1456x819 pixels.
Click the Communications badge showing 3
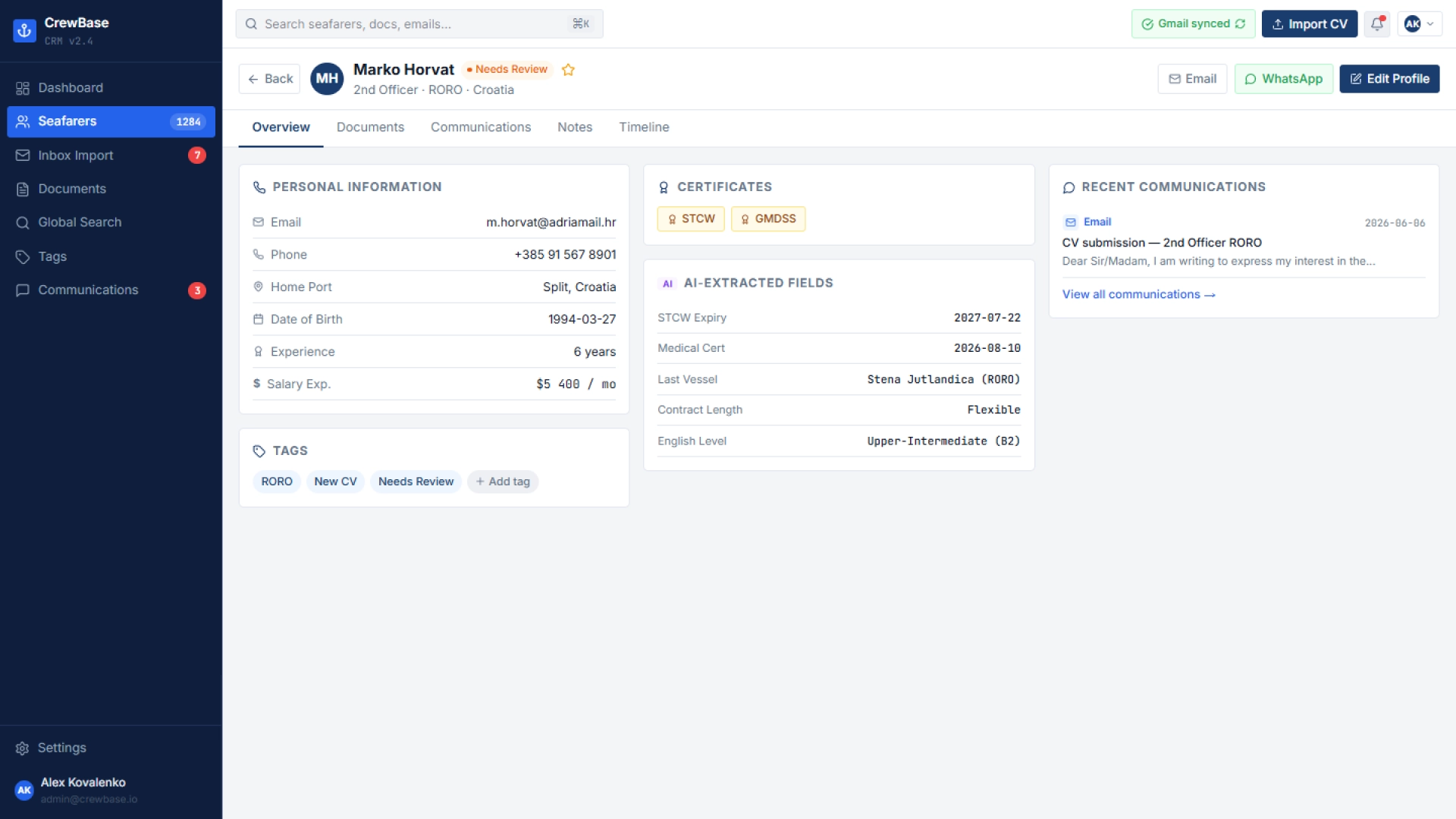tap(197, 290)
